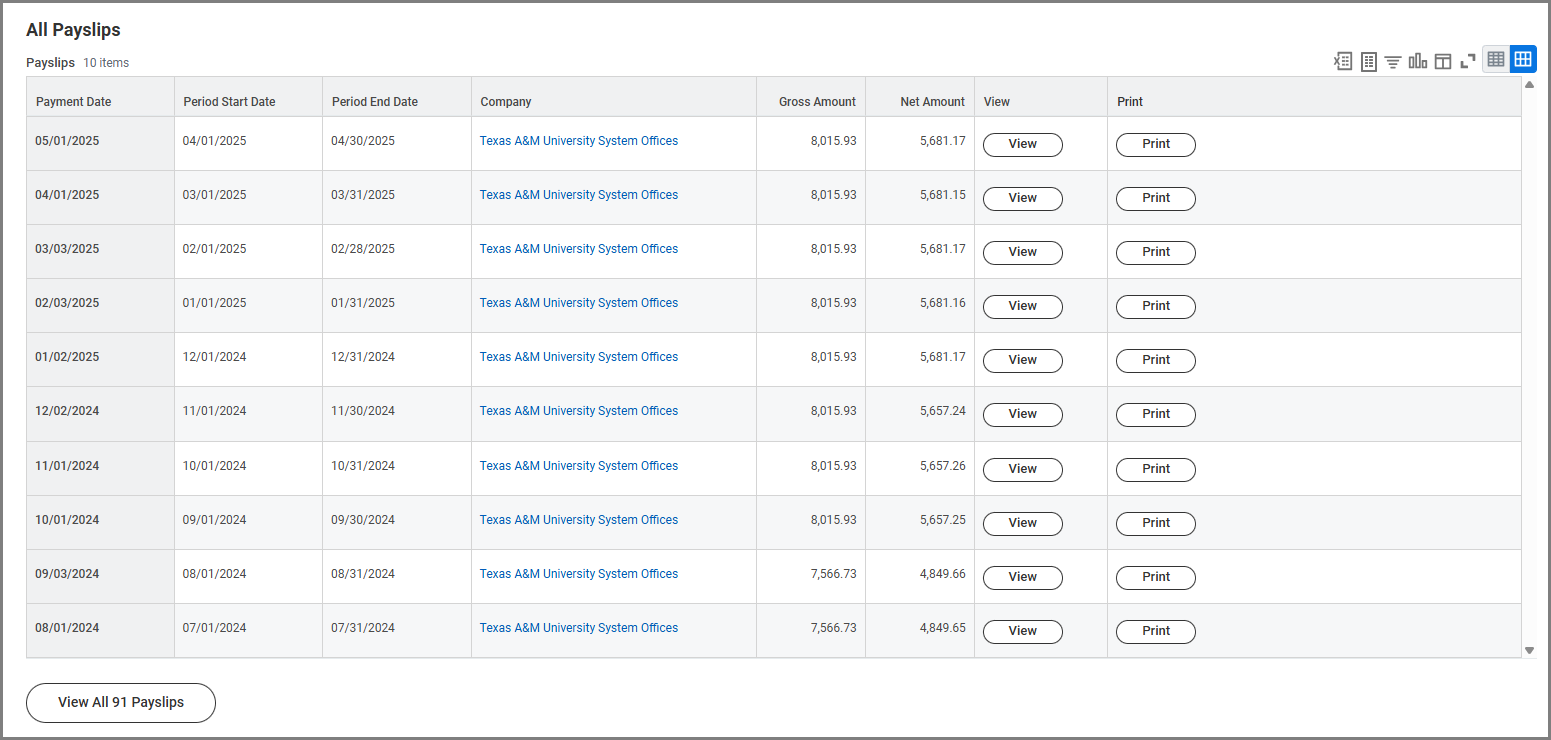Screen dimensions: 1551x740
Task: Open Gross Amount column header menu
Action: pos(817,102)
